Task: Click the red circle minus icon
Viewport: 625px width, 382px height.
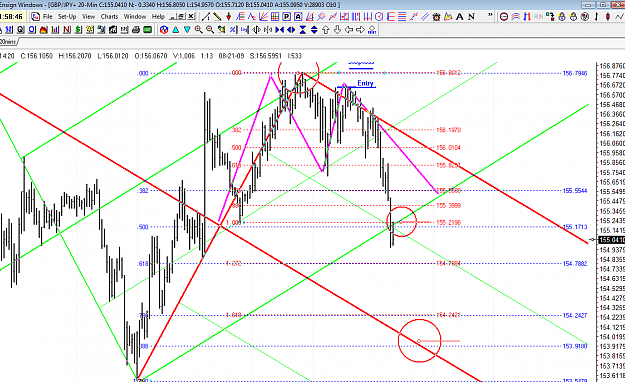Action: (504, 17)
